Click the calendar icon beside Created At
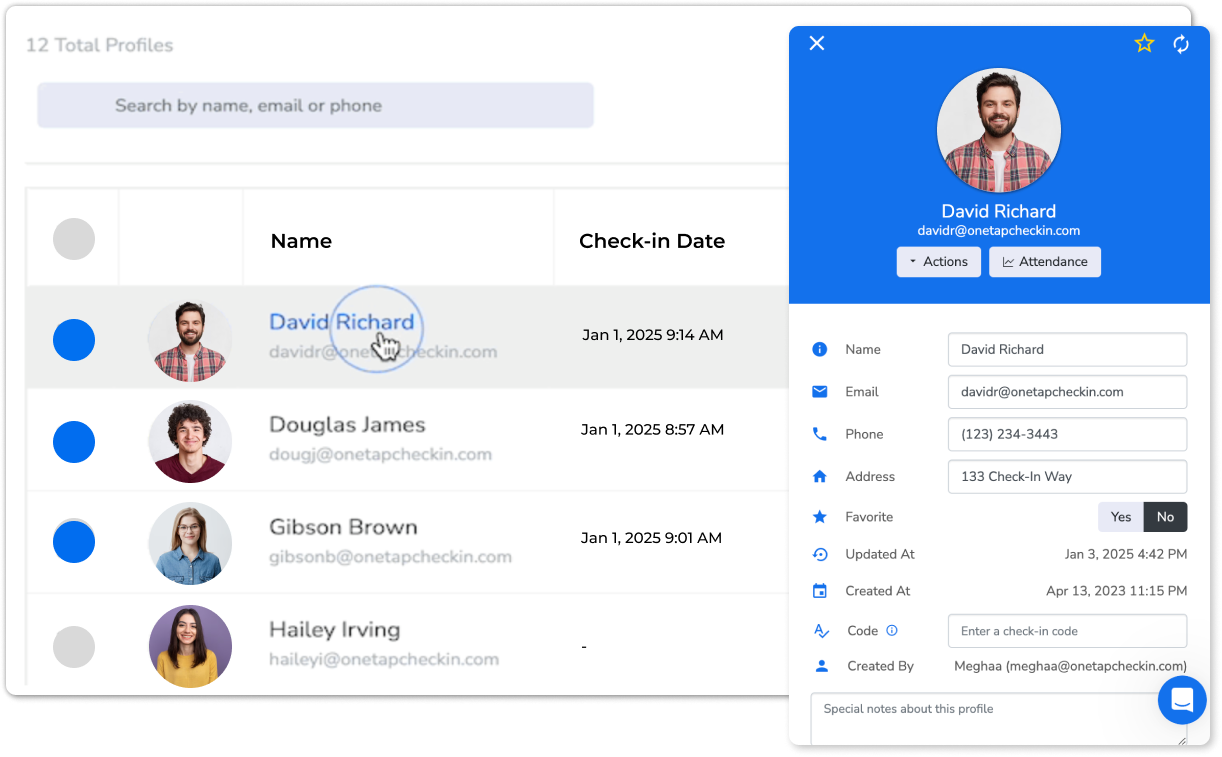The width and height of the screenshot is (1222, 757). pos(820,591)
